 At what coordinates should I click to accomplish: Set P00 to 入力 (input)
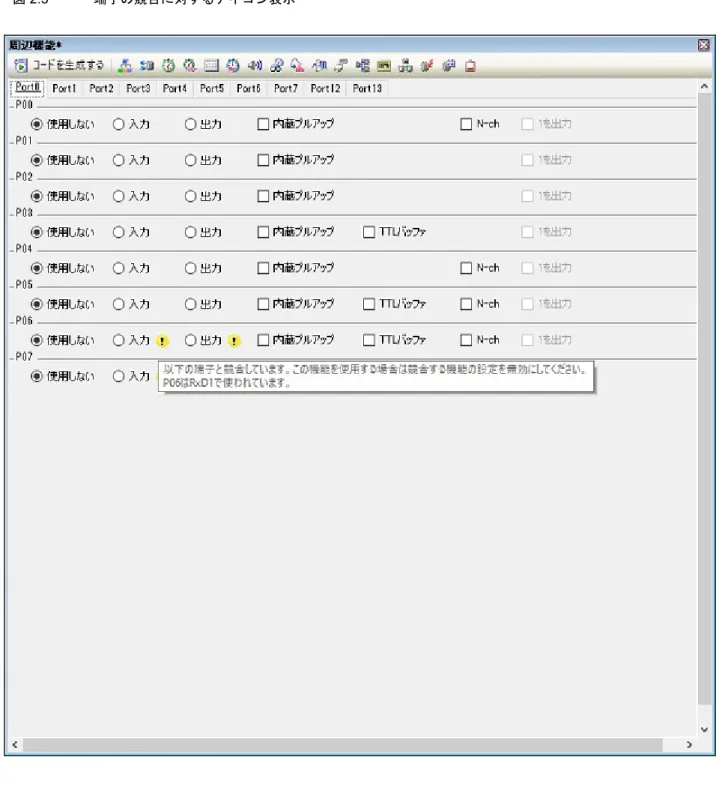click(x=131, y=124)
